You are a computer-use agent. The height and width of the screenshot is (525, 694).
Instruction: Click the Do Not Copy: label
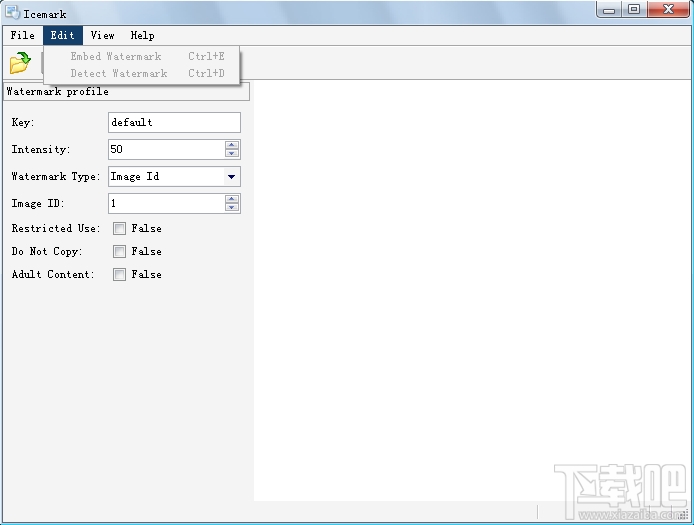(x=47, y=251)
